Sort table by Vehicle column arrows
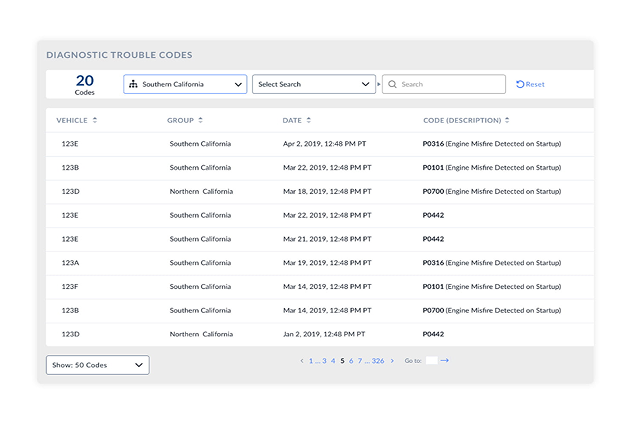This screenshot has height=422, width=633. pyautogui.click(x=95, y=120)
